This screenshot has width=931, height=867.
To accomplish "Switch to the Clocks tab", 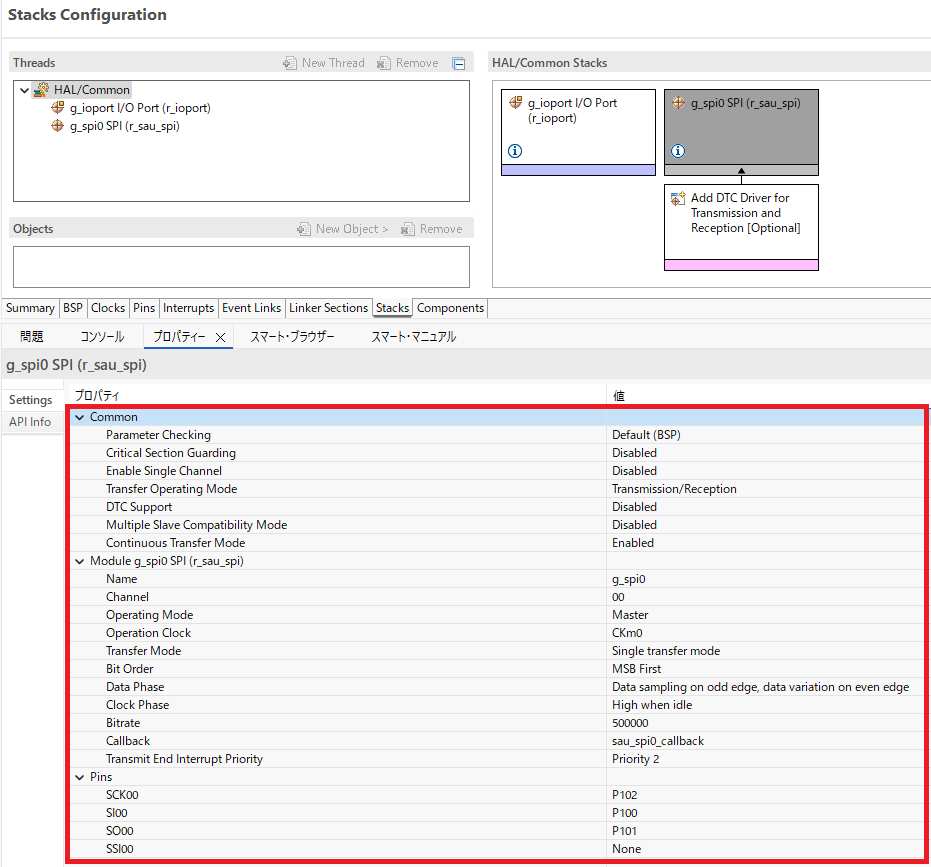I will 108,308.
